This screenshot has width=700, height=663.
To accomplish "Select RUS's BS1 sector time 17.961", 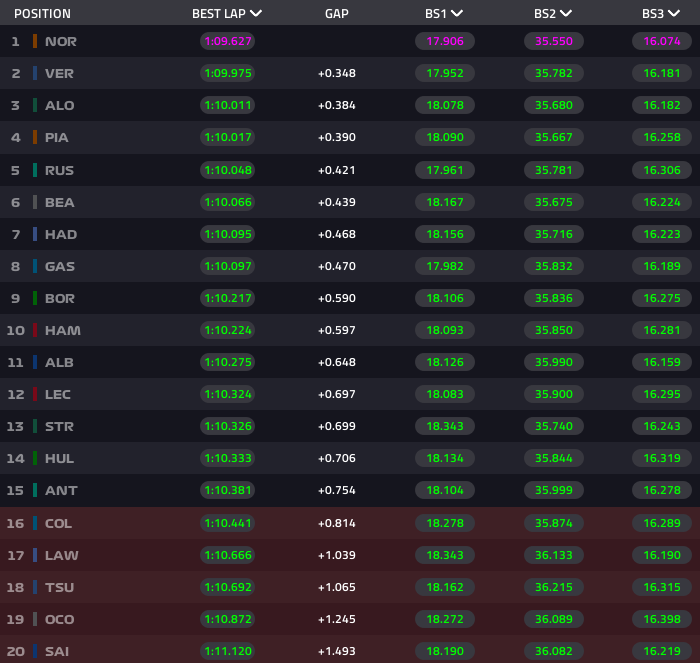I will (445, 170).
